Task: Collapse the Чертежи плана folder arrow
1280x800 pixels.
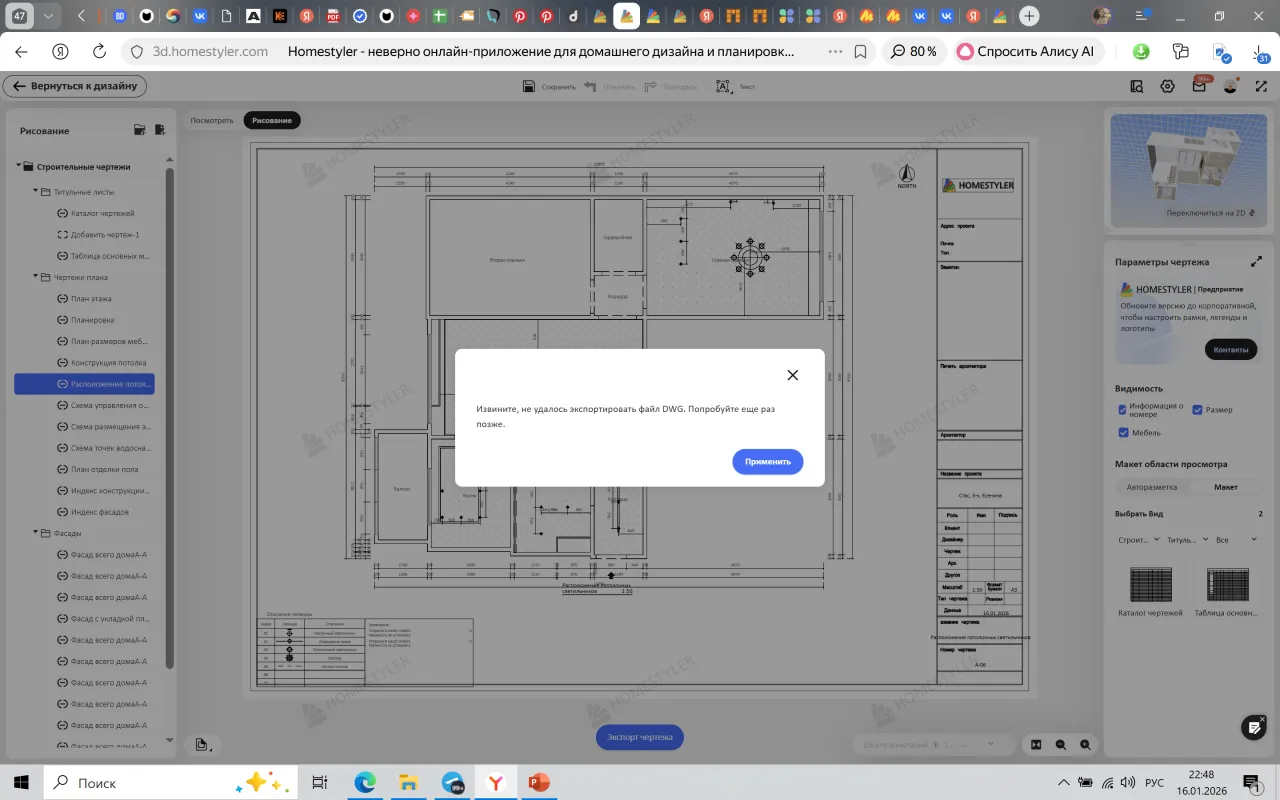Action: pos(35,277)
